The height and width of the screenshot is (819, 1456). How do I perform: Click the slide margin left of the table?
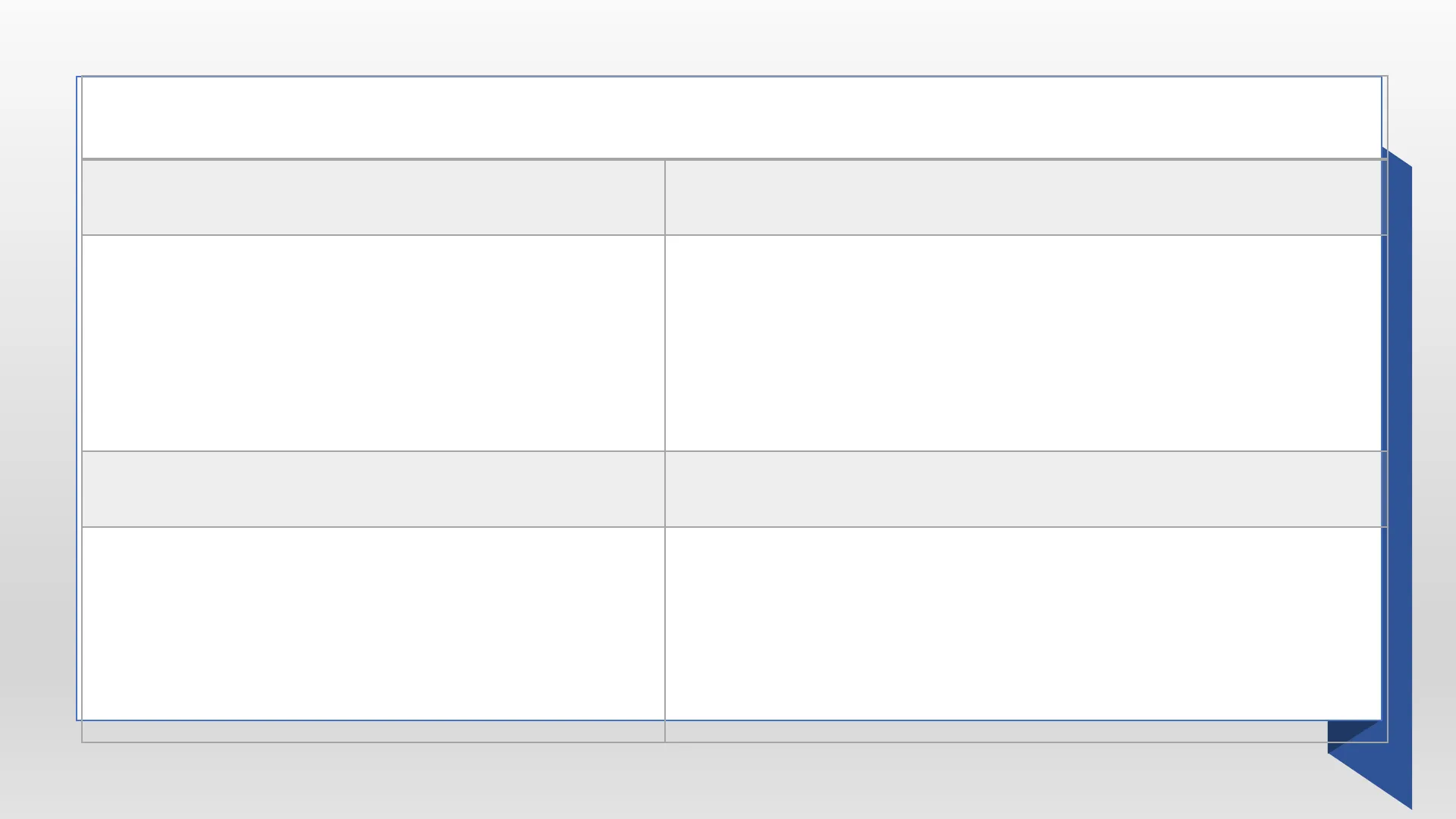click(x=38, y=409)
